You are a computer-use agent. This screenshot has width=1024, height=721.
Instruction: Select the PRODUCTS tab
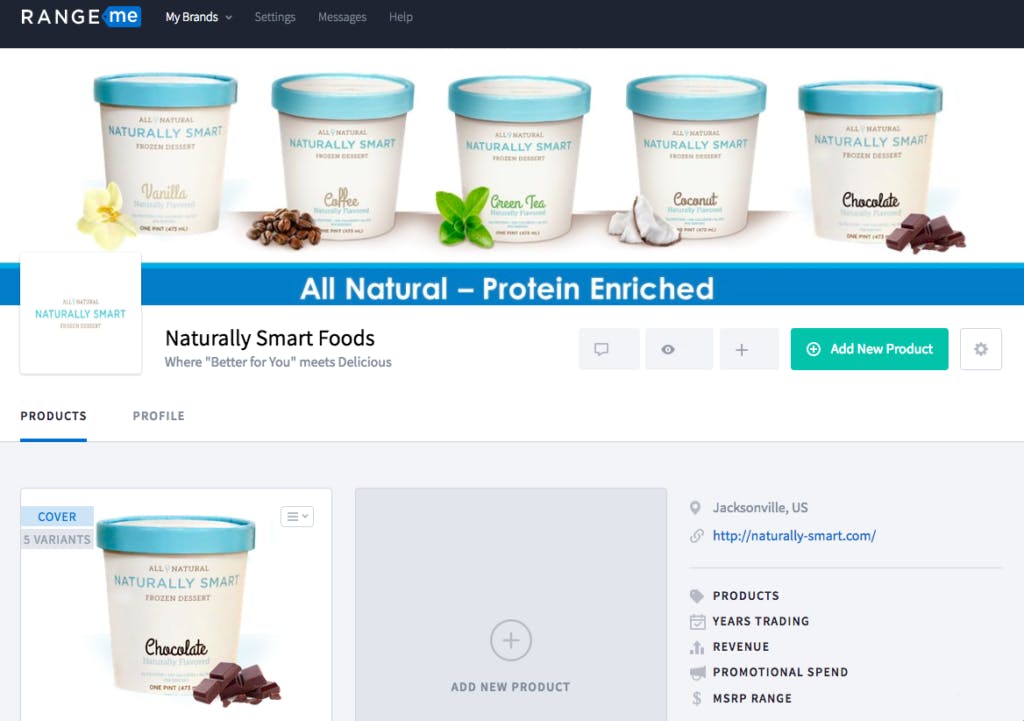click(x=54, y=416)
